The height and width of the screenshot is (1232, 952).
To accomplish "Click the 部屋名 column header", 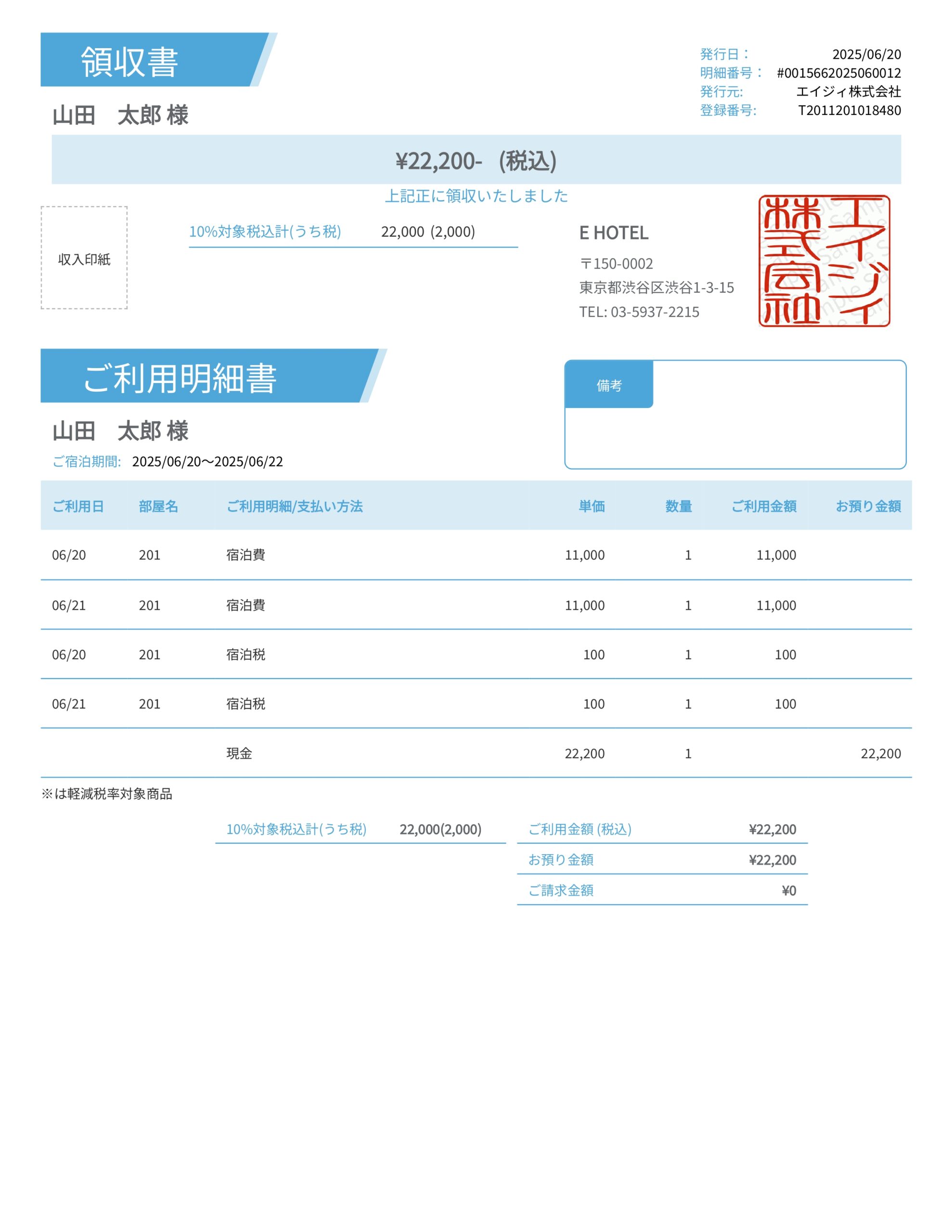I will [158, 506].
